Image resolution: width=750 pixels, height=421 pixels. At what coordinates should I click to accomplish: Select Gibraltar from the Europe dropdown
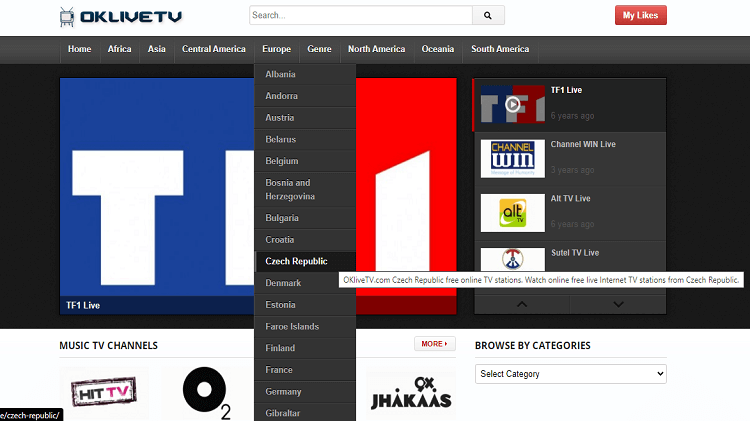point(305,412)
